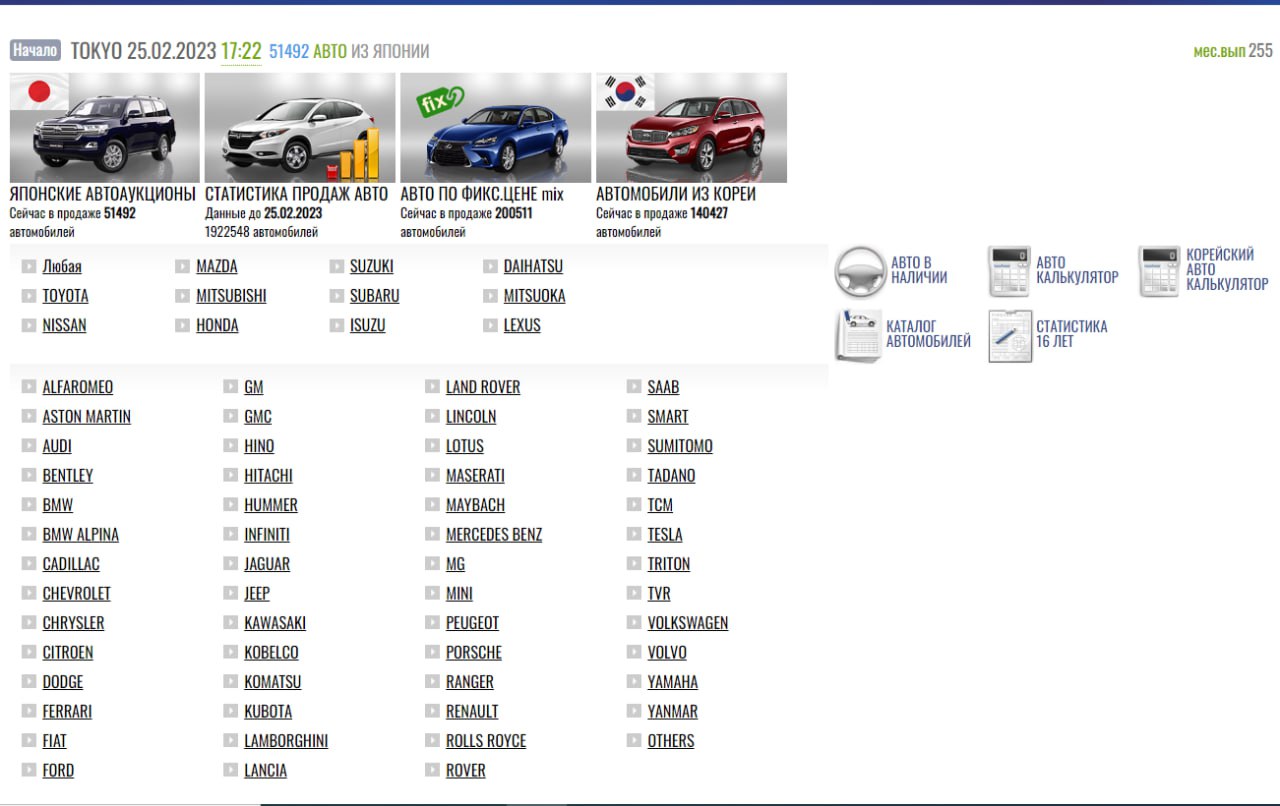
Task: Open the BENTLEY link
Action: click(68, 476)
